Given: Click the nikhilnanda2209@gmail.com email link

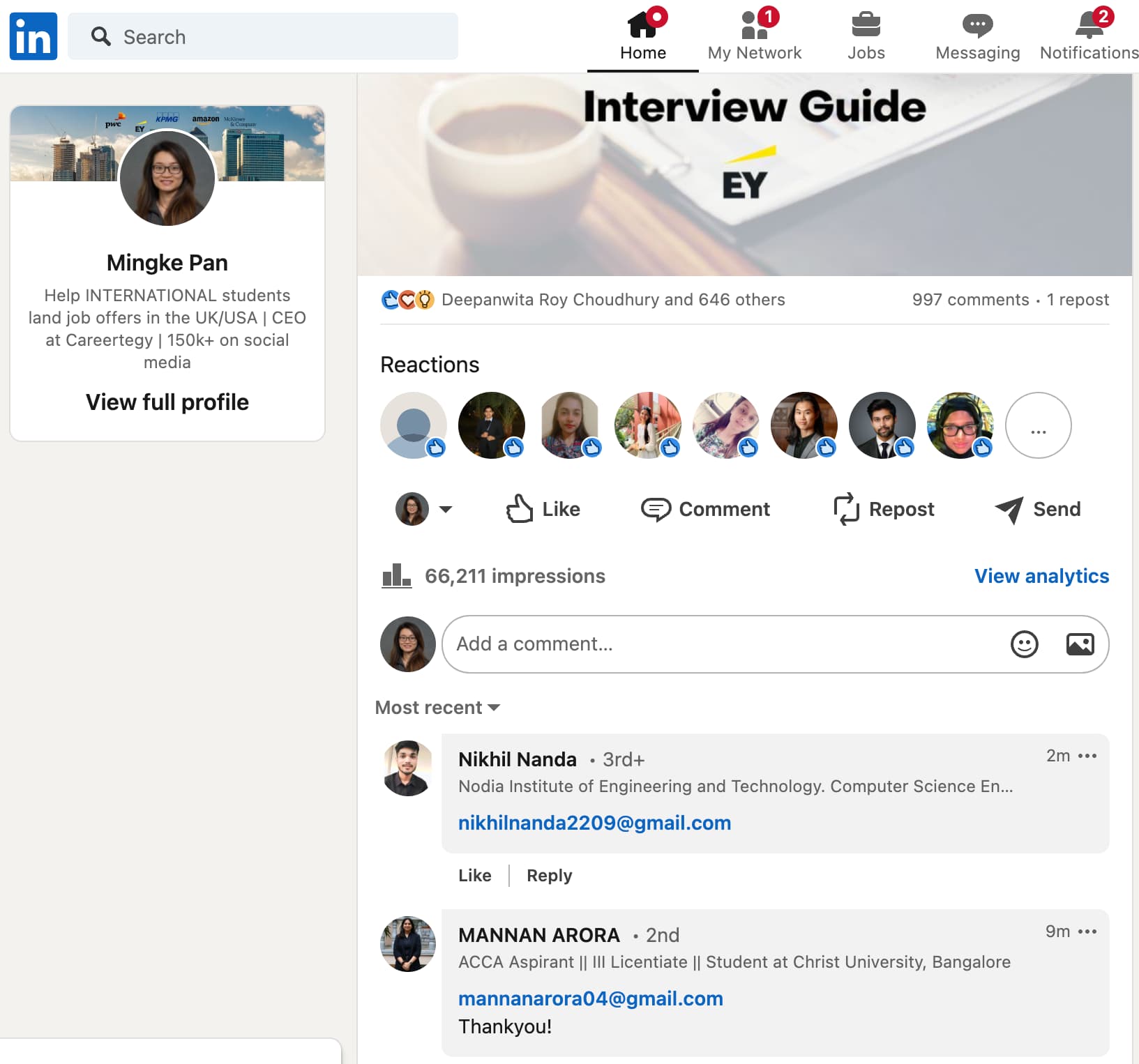Looking at the screenshot, I should coord(594,823).
